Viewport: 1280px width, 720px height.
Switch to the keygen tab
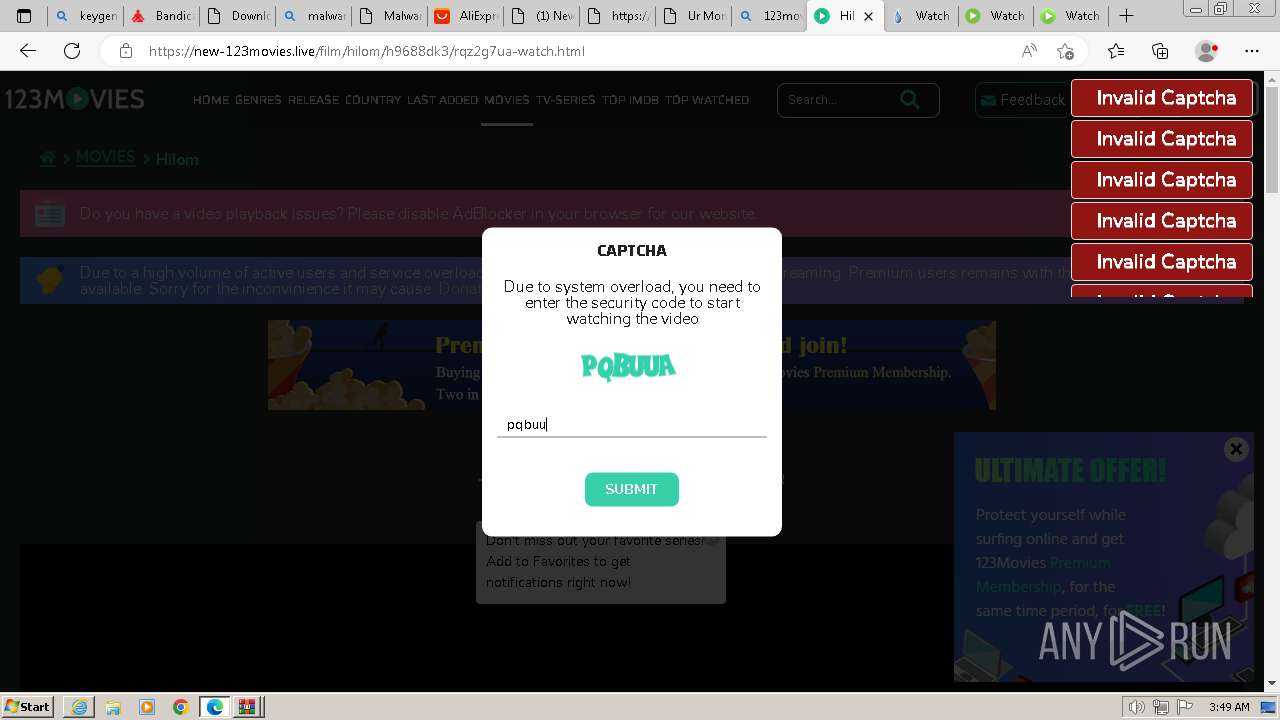click(x=85, y=16)
